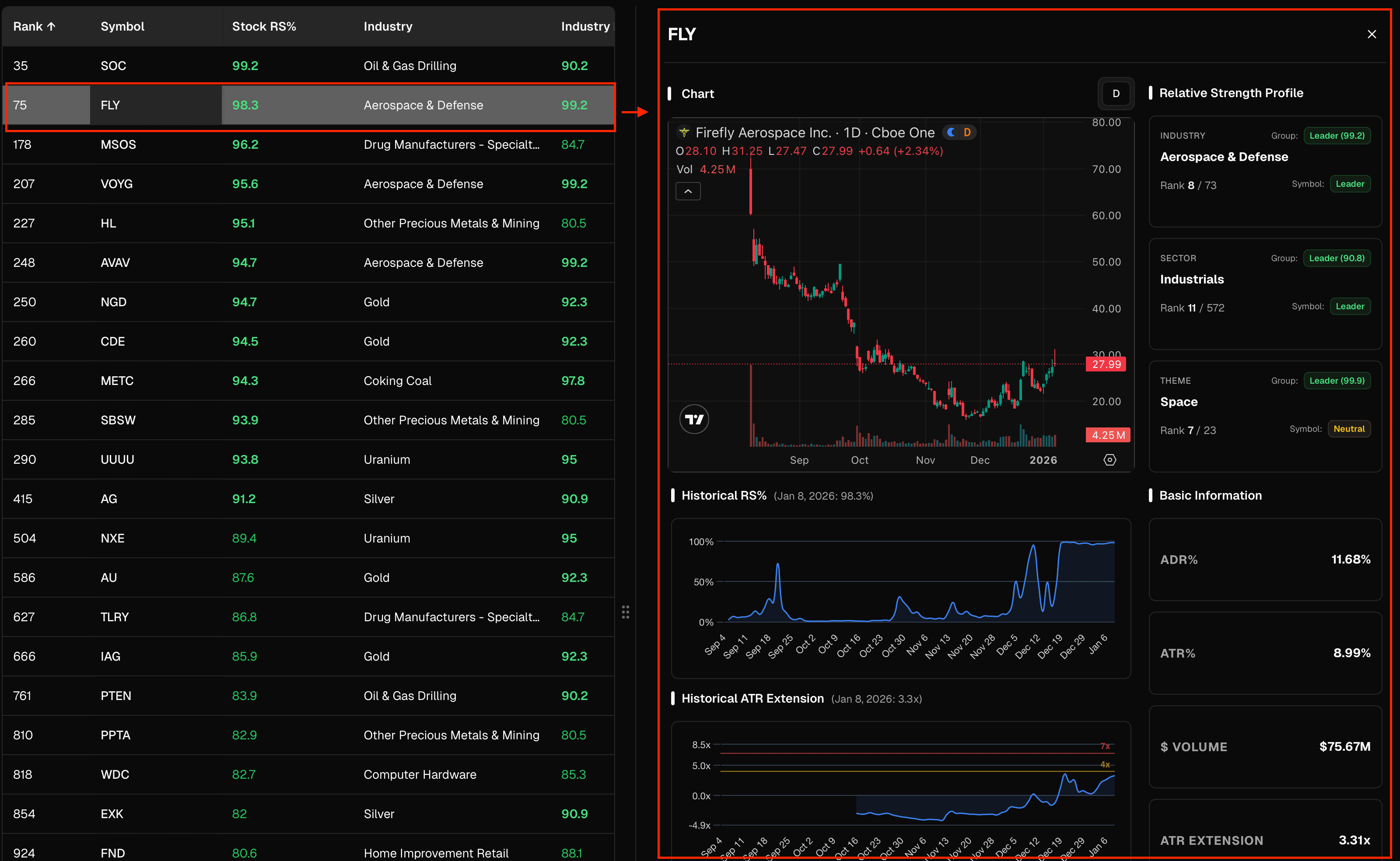This screenshot has height=861, width=1400.
Task: Close the FLY detail panel
Action: click(x=1372, y=34)
